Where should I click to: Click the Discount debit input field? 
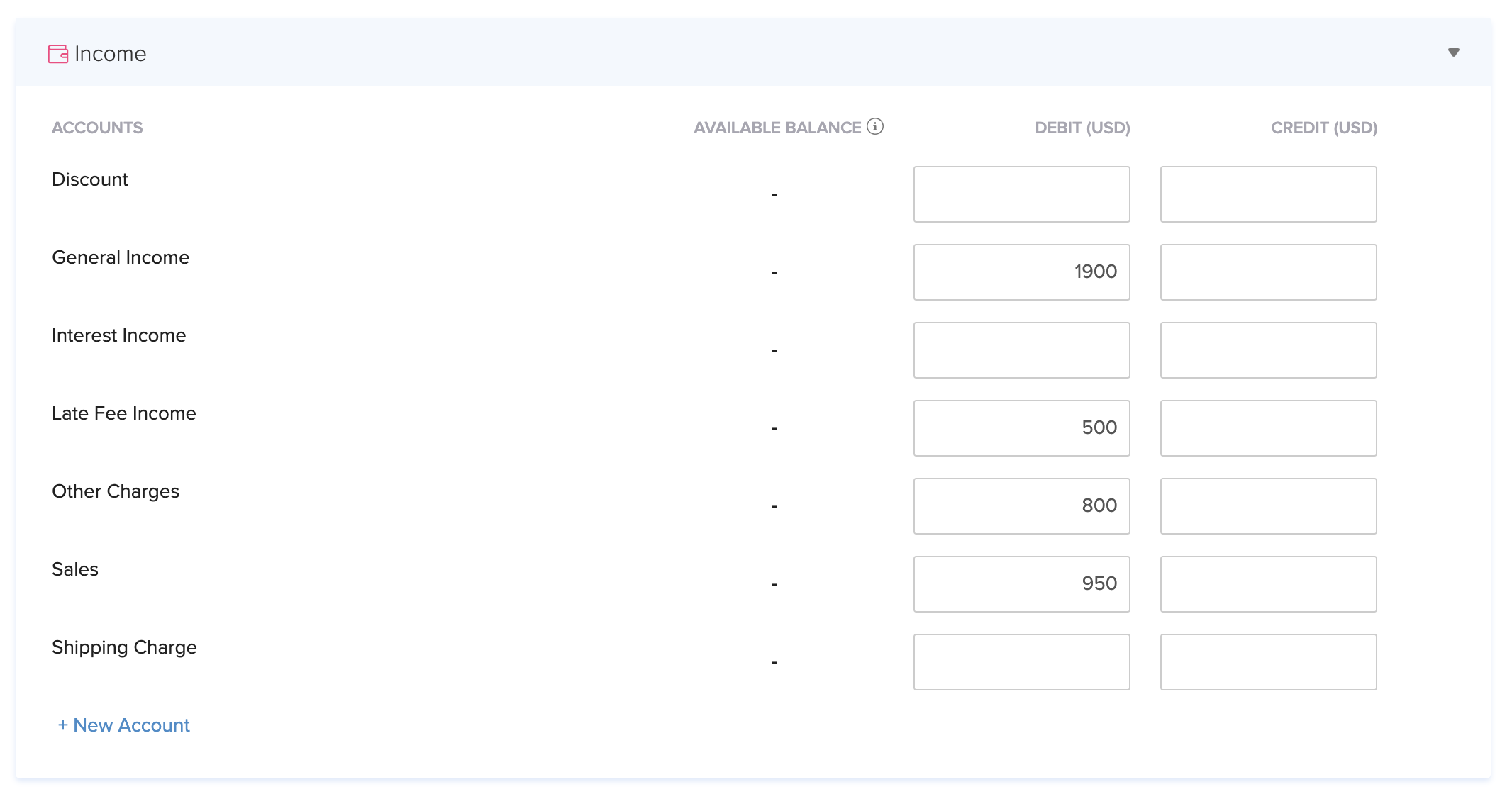(1021, 194)
